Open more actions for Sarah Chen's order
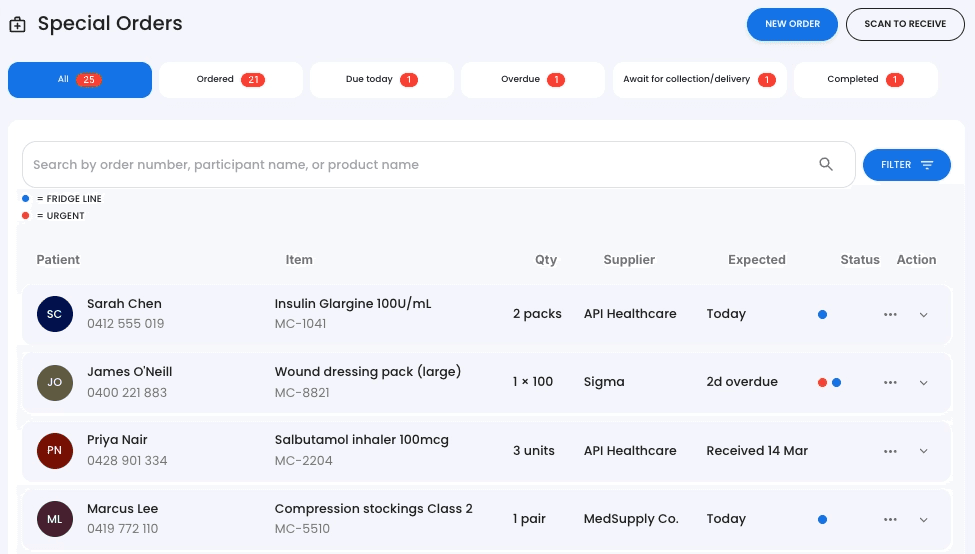Screen dimensions: 975x554 [x=890, y=314]
